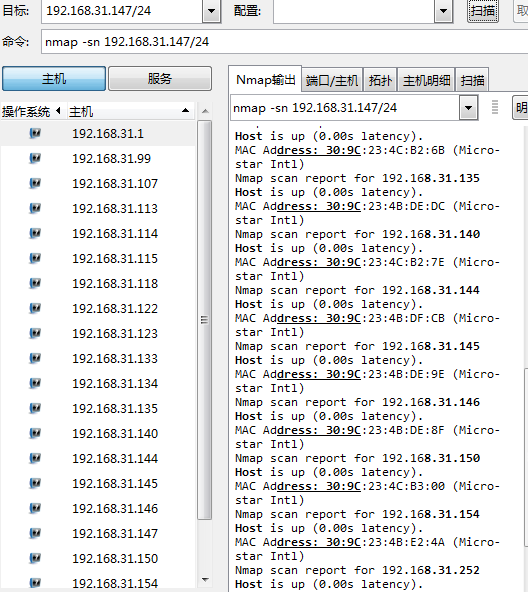The width and height of the screenshot is (528, 592).
Task: Select the 主机 hosts button
Action: click(x=54, y=79)
